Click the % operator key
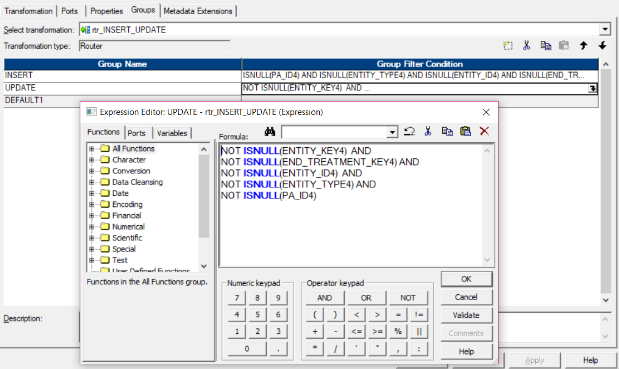 click(398, 332)
